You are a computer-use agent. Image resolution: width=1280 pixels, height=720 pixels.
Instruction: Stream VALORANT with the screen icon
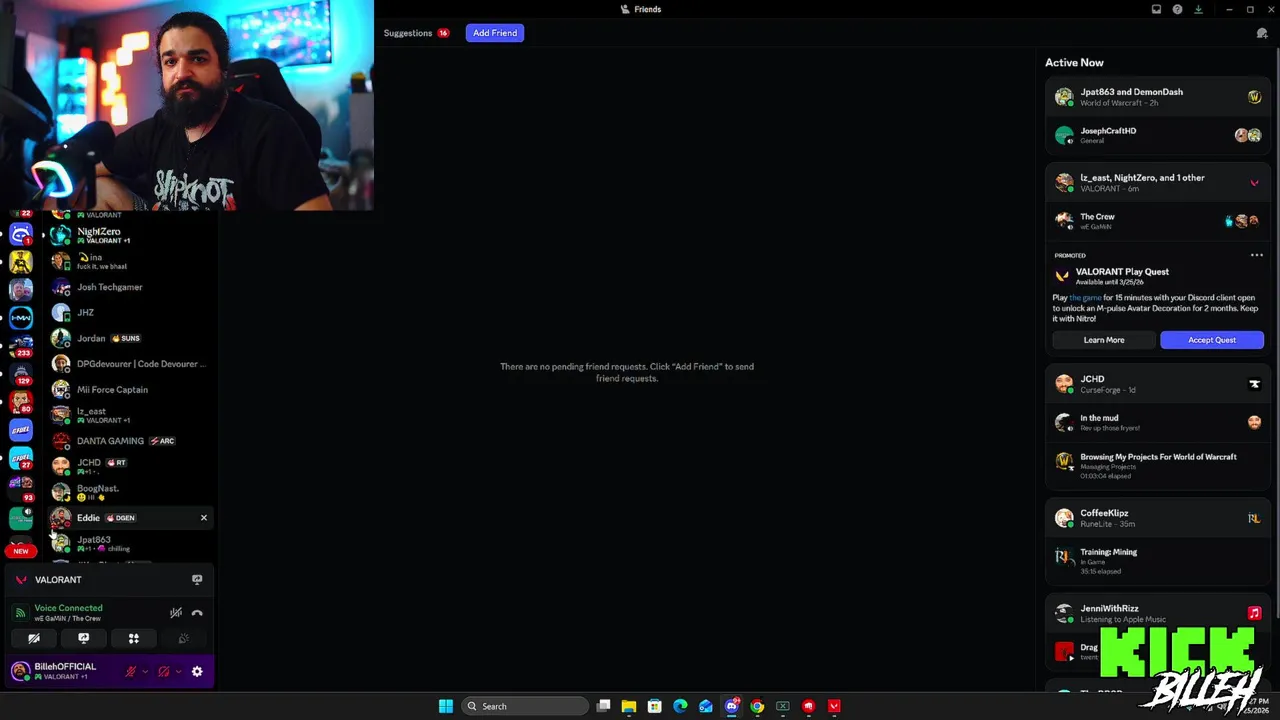(x=197, y=580)
